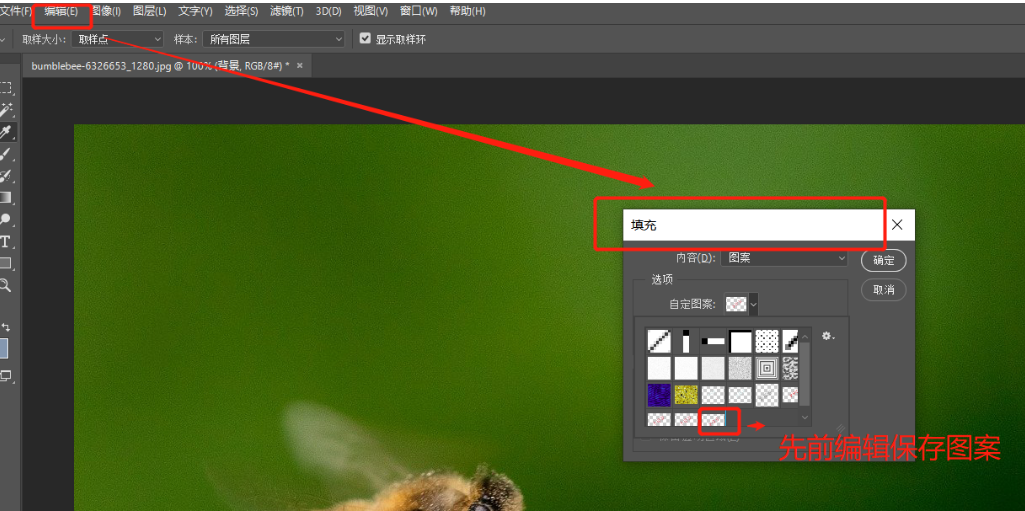
Task: Expand the 自定图案 picker arrow
Action: click(x=754, y=304)
